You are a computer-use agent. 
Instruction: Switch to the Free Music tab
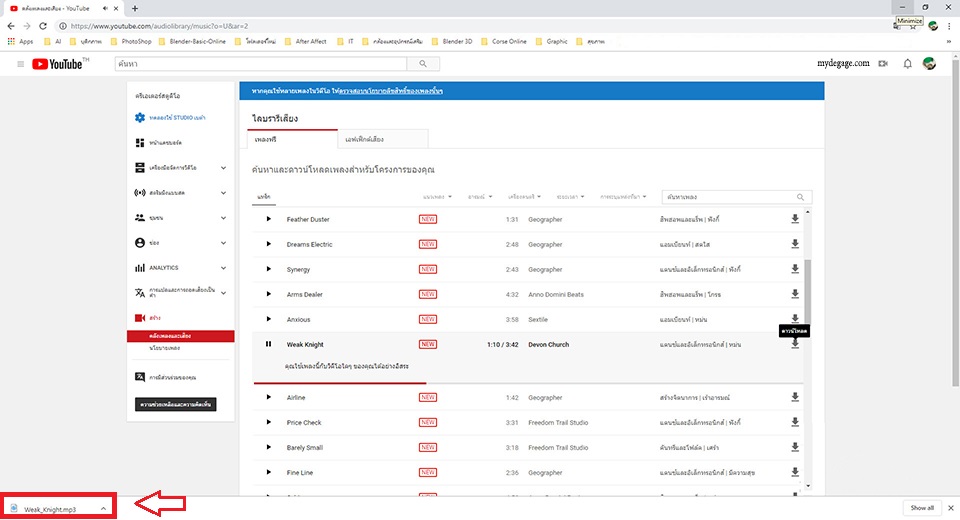tap(292, 139)
